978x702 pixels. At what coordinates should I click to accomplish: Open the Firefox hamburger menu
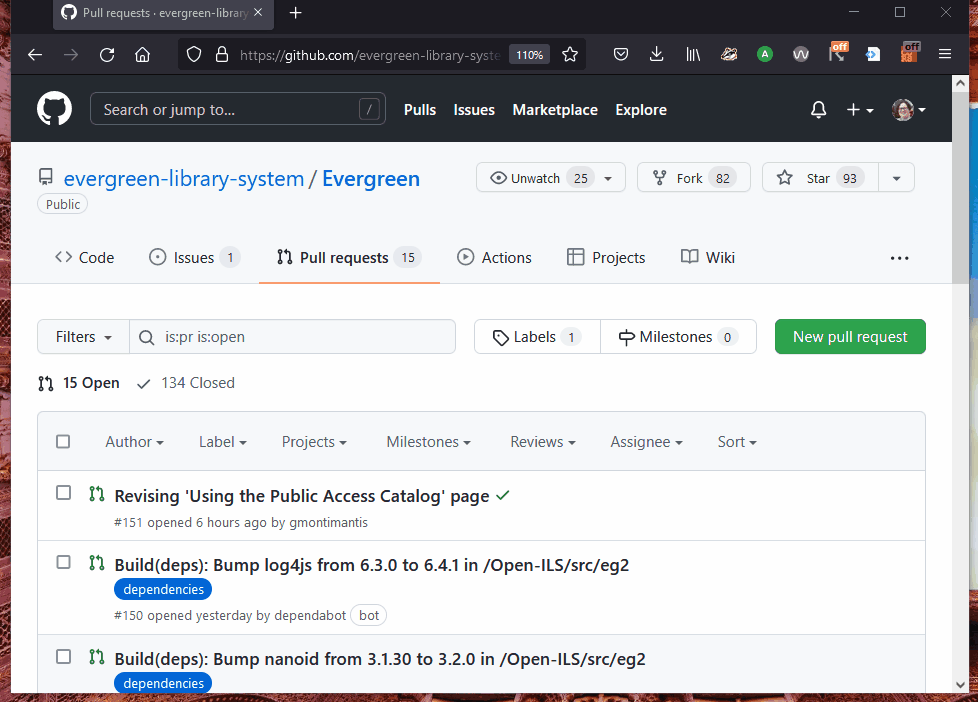tap(945, 55)
